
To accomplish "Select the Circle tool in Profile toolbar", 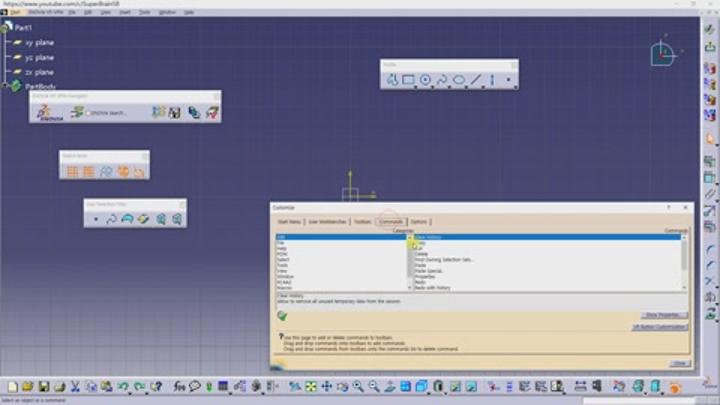I will tap(425, 80).
